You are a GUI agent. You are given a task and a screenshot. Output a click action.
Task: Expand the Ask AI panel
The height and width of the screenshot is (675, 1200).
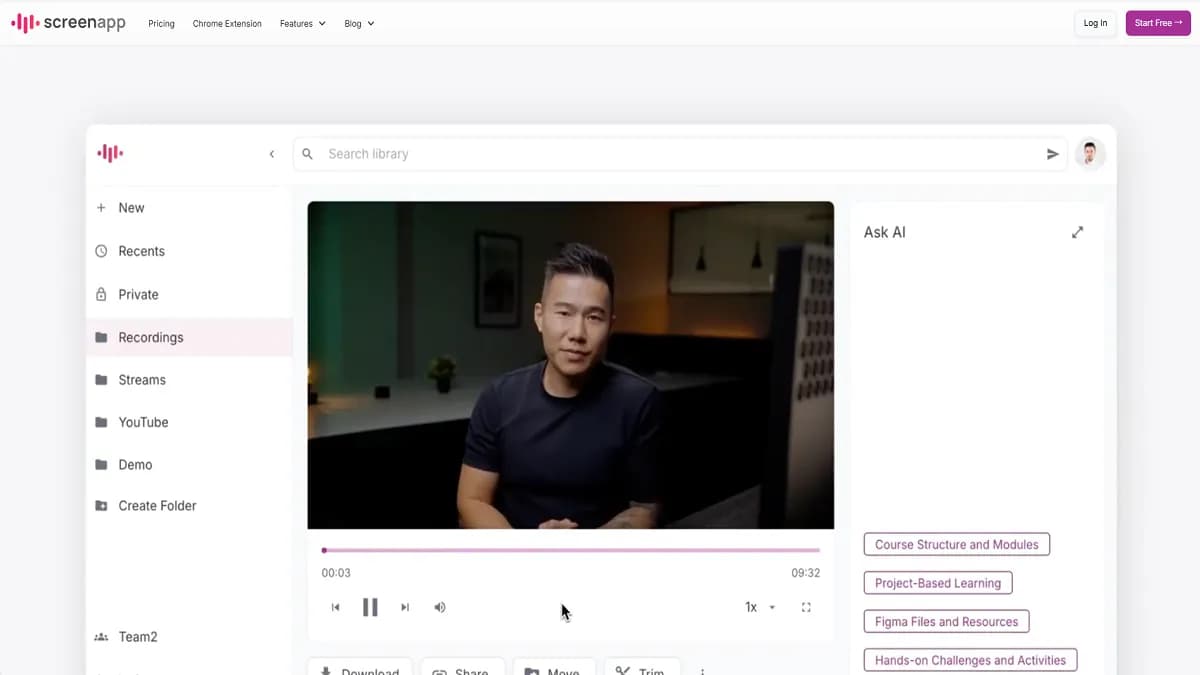pos(1077,232)
